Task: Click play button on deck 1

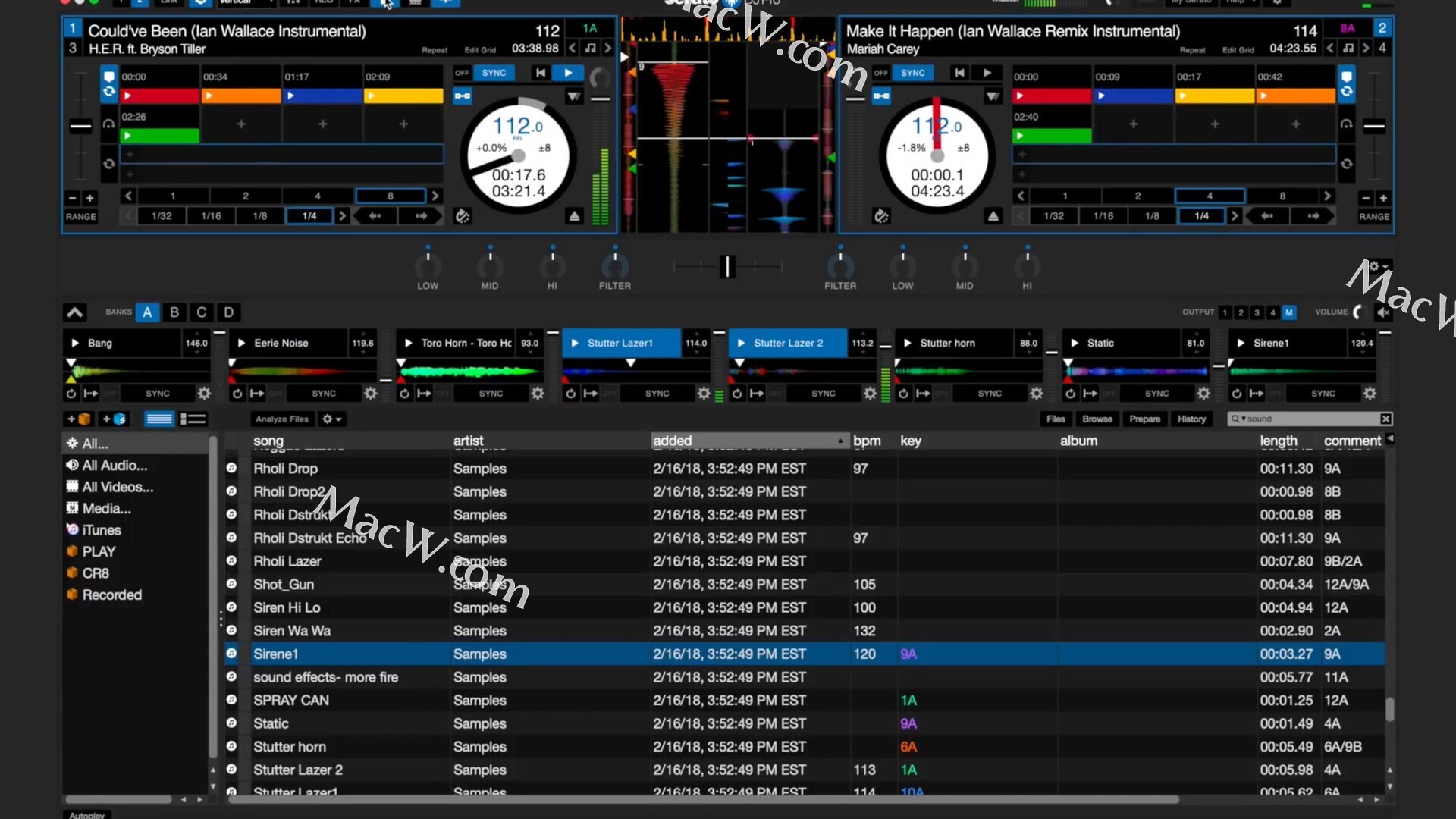Action: (568, 73)
